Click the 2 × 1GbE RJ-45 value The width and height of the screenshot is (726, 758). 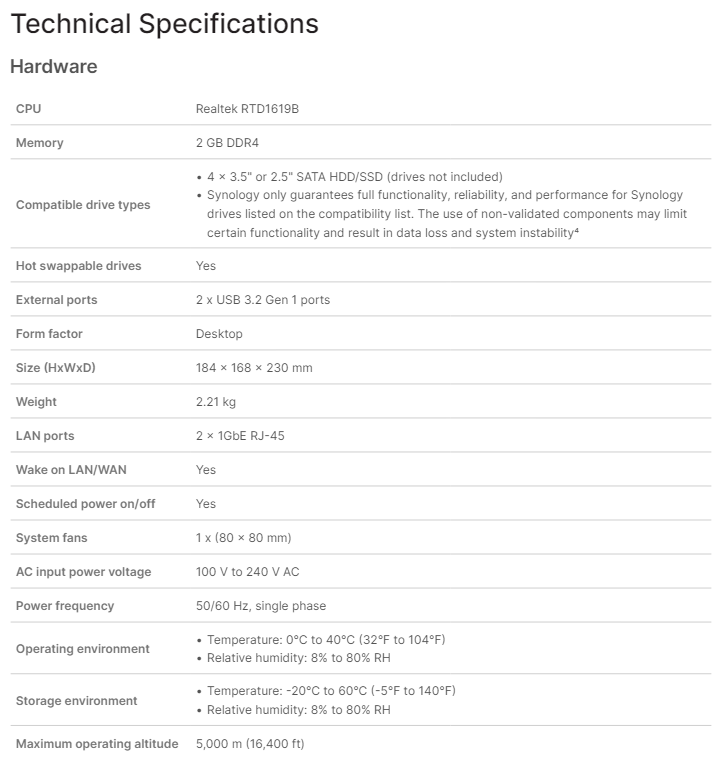[244, 436]
